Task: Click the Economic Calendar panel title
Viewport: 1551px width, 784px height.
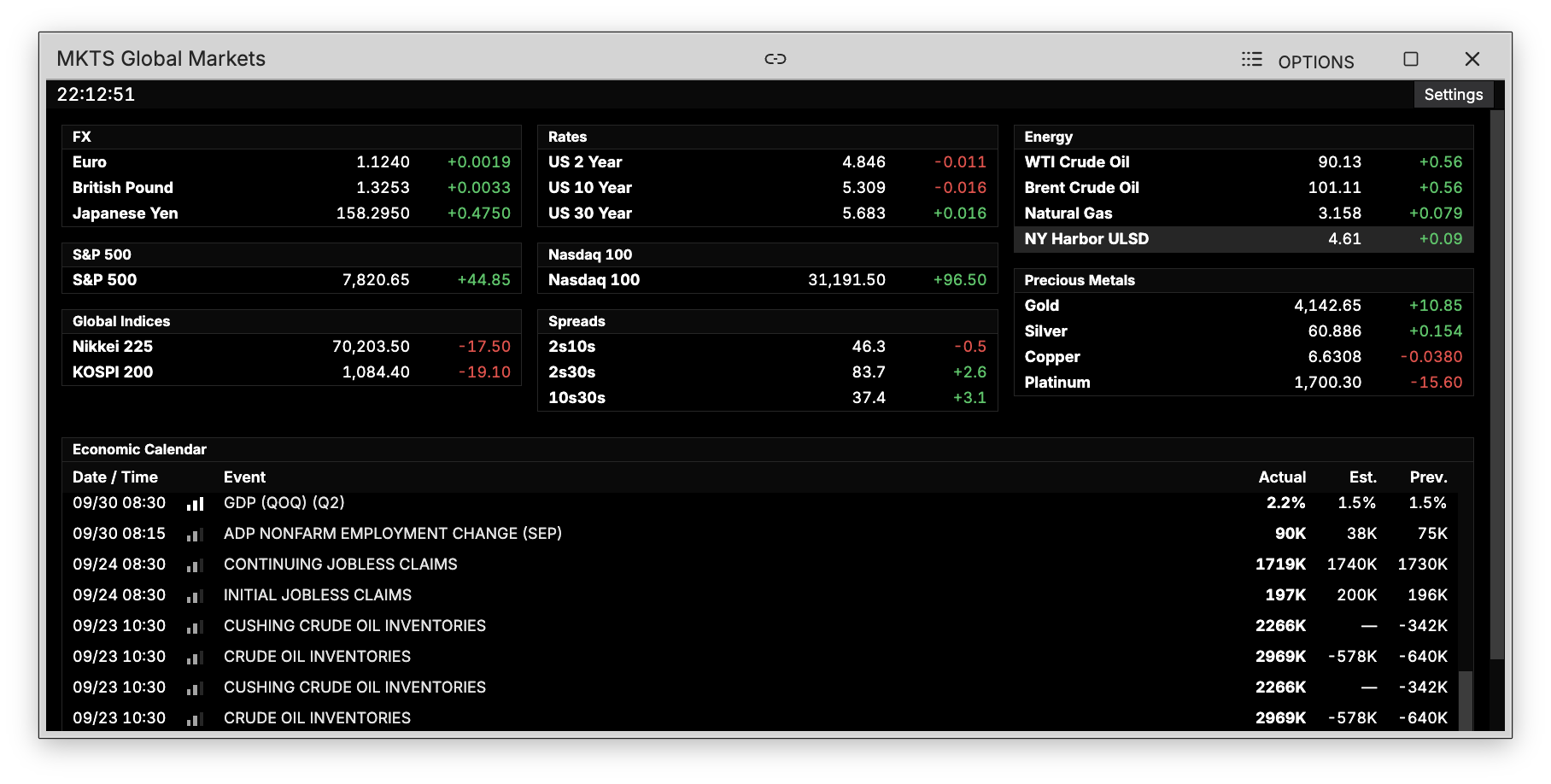Action: pyautogui.click(x=139, y=449)
